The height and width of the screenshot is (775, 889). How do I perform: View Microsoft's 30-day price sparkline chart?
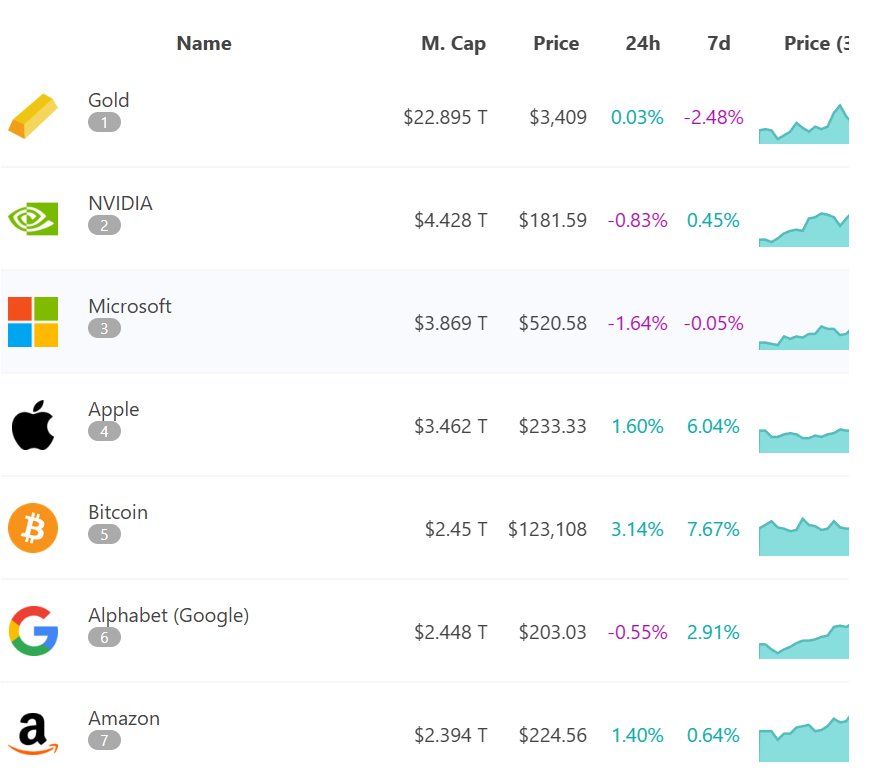(x=804, y=338)
